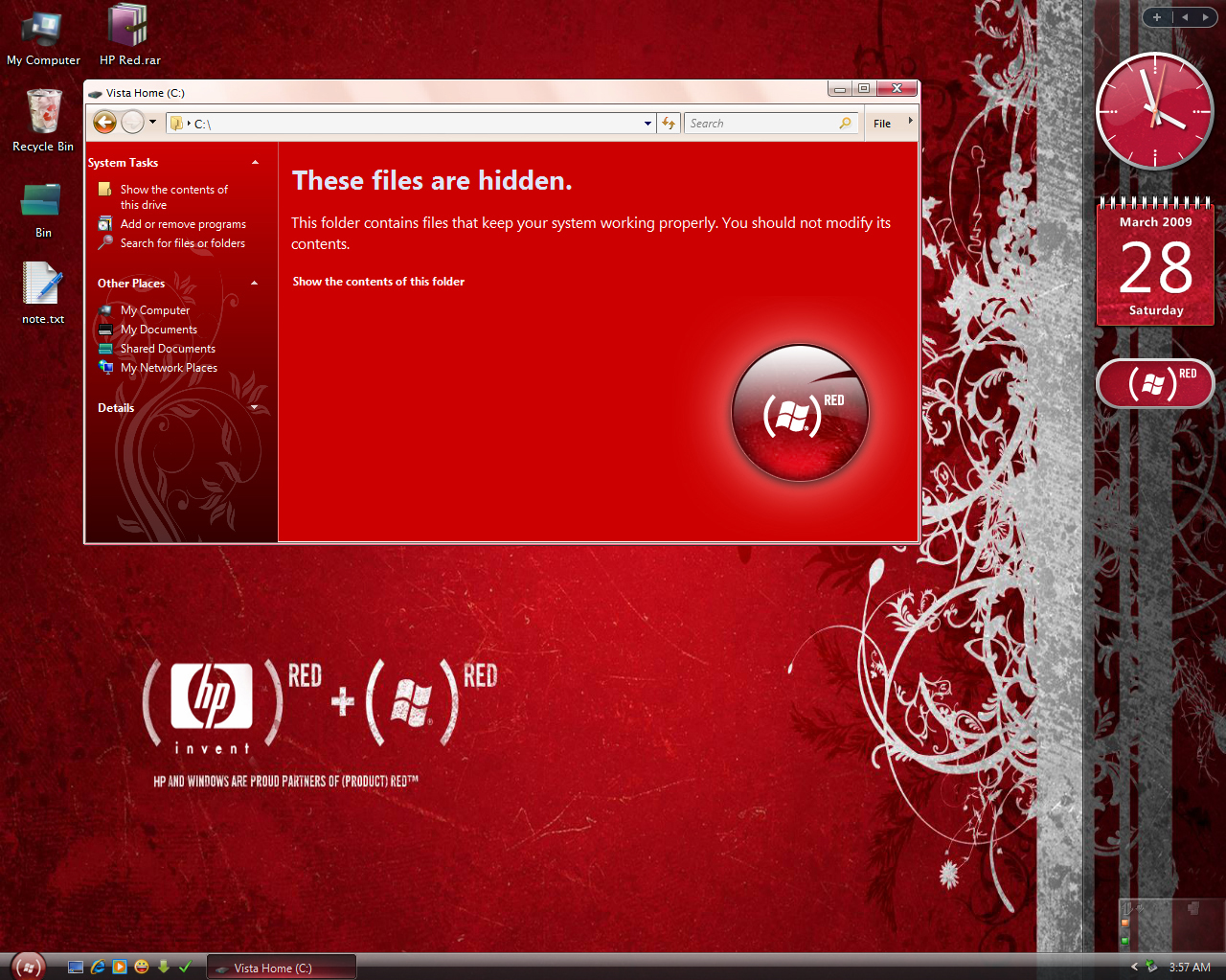Click the drive icon in window title bar
Viewport: 1226px width, 980px height.
point(95,94)
